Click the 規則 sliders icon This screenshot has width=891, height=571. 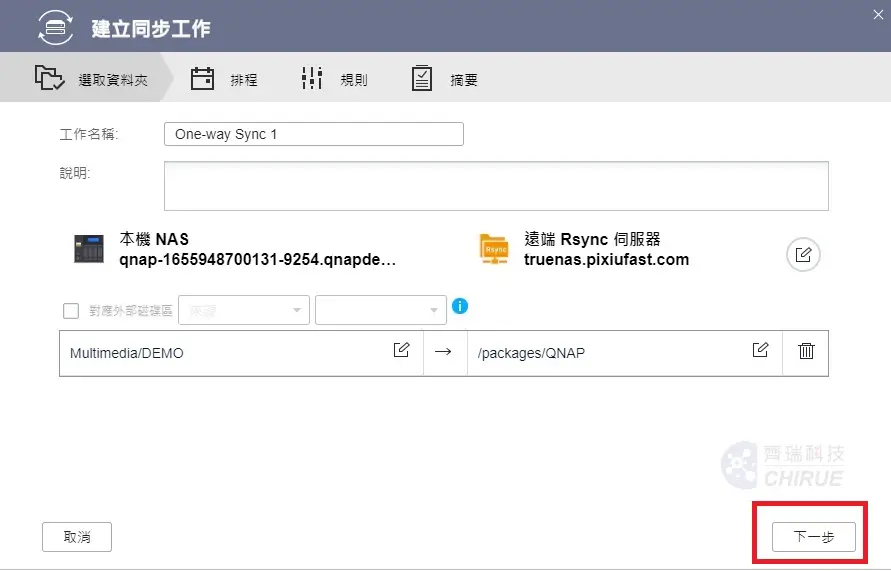(x=312, y=78)
